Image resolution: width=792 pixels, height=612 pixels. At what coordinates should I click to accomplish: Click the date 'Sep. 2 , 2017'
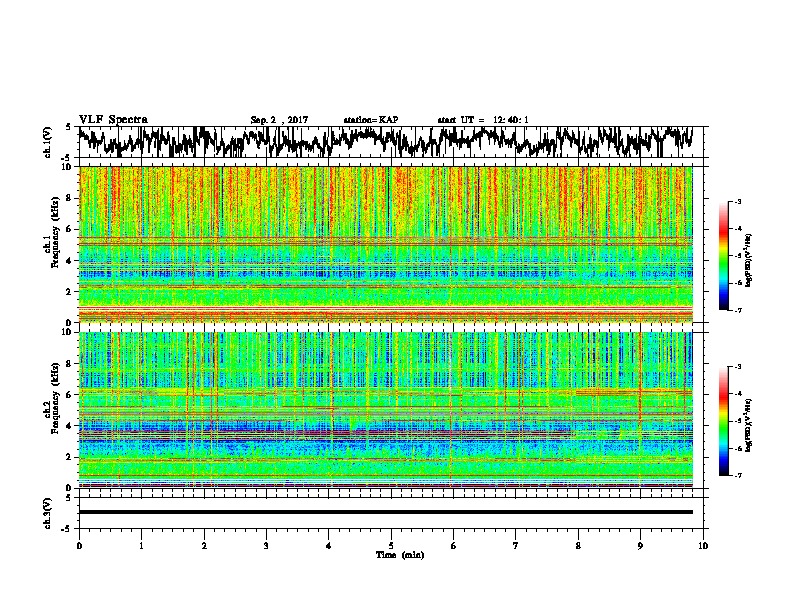click(x=279, y=120)
